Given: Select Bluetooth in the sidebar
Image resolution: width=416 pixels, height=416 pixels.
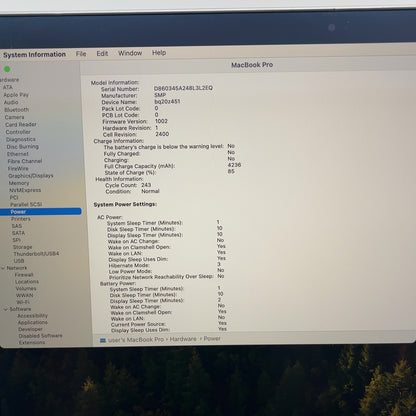Looking at the screenshot, I should (17, 110).
